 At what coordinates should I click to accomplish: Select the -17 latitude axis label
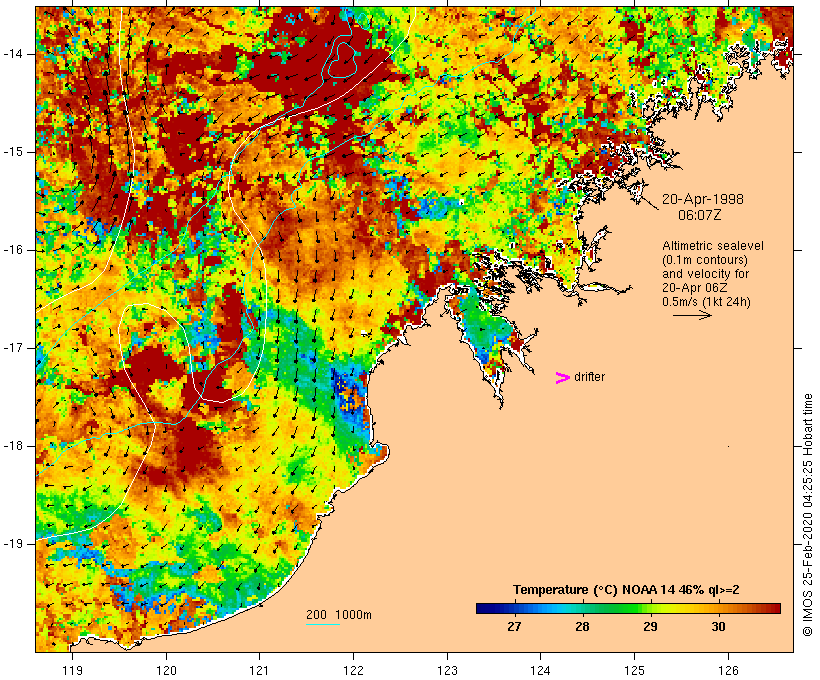pyautogui.click(x=17, y=347)
